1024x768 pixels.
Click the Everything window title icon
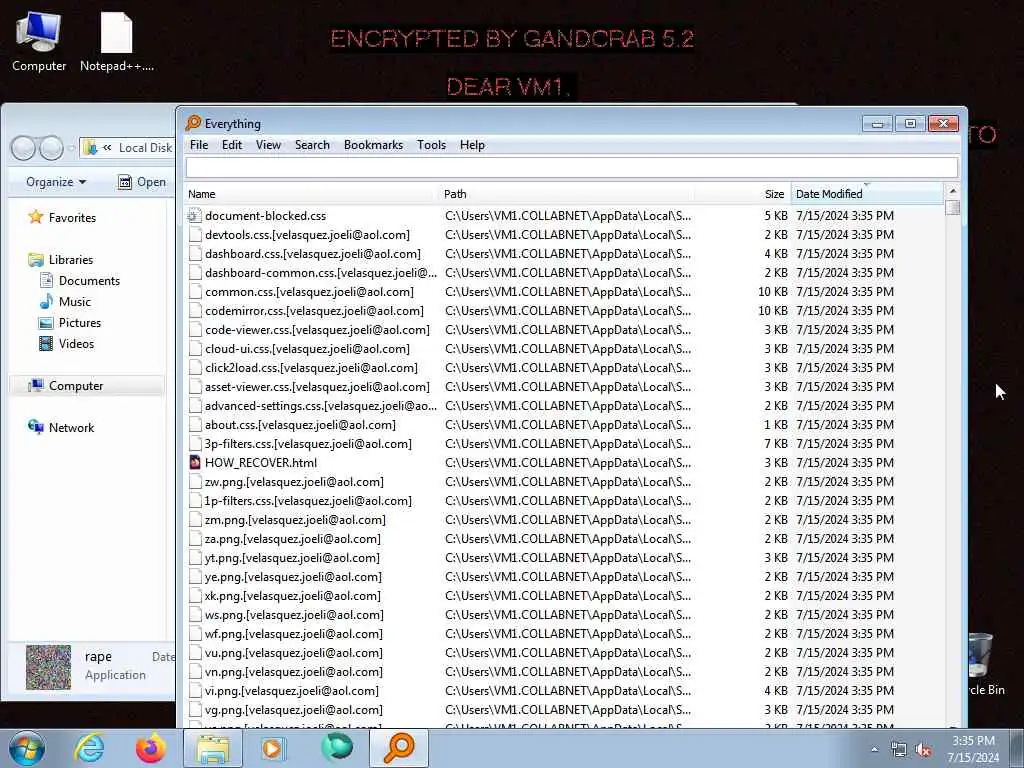[x=193, y=123]
